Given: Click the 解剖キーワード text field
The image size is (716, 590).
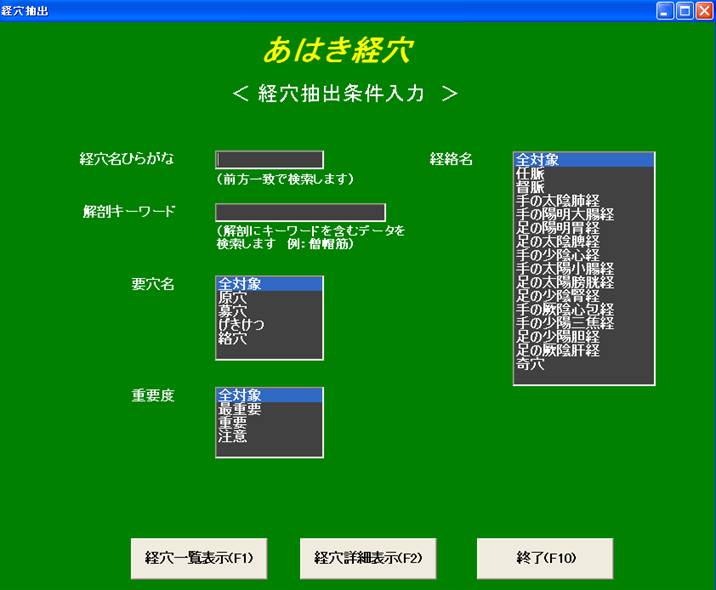Looking at the screenshot, I should click(x=300, y=212).
